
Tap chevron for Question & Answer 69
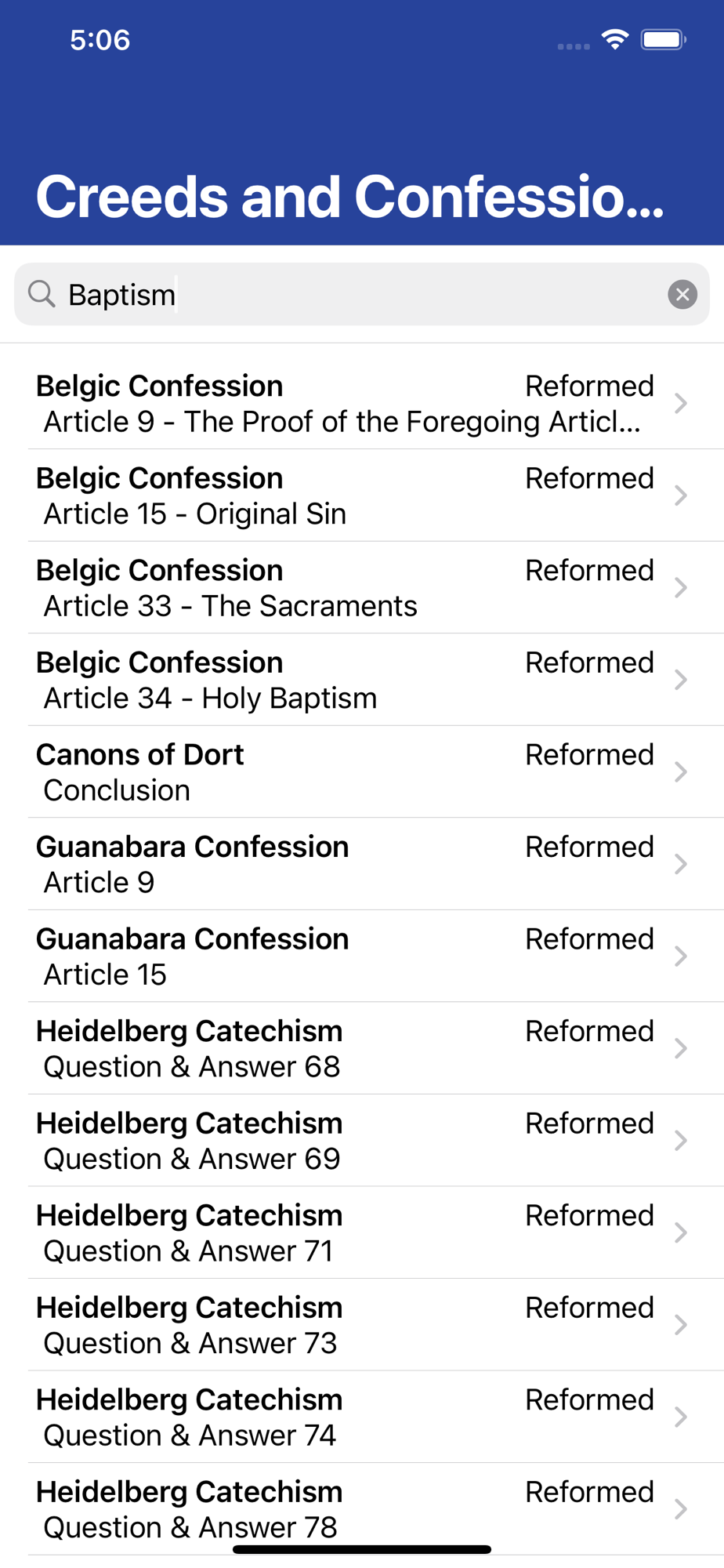(680, 1141)
